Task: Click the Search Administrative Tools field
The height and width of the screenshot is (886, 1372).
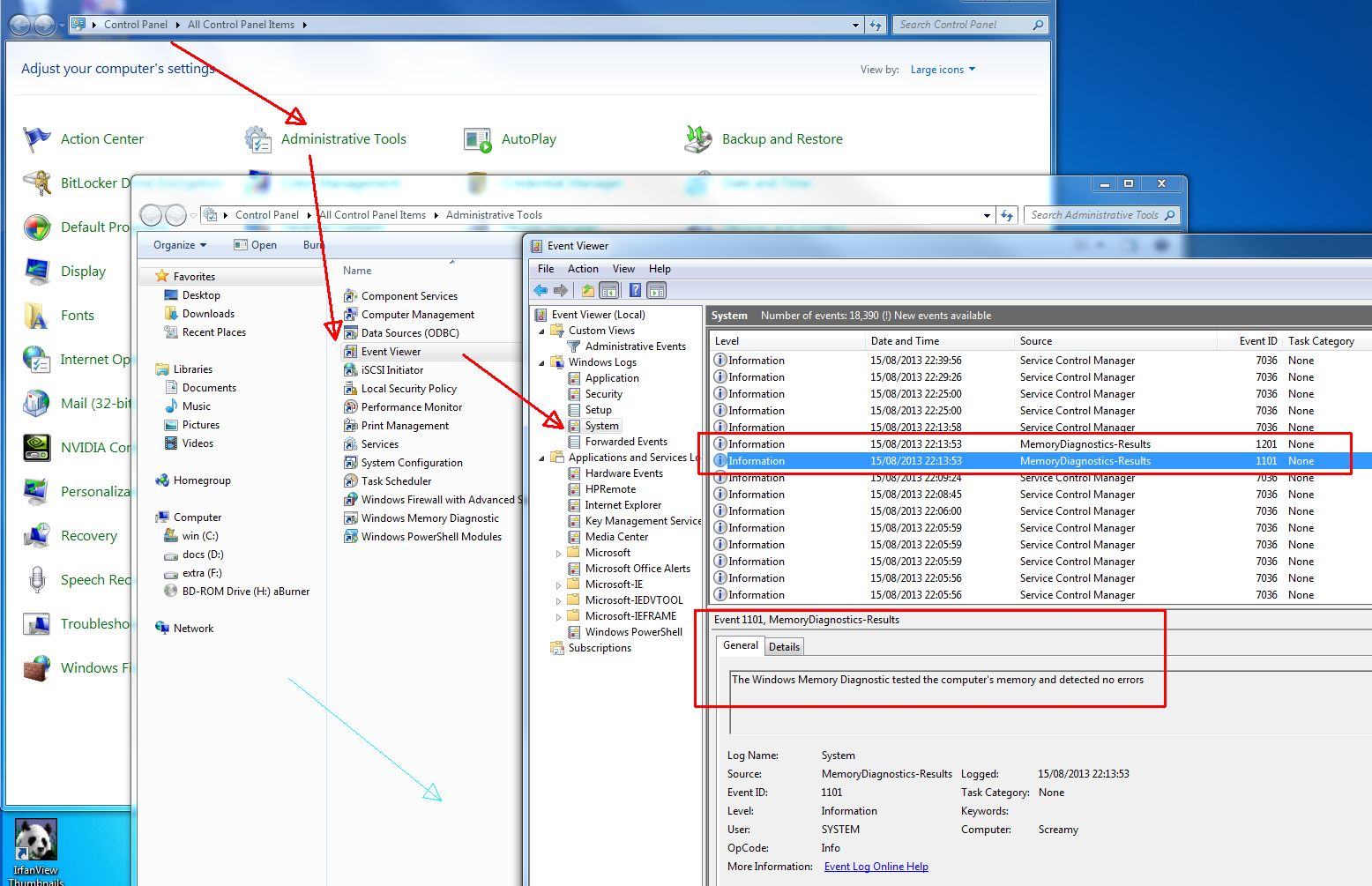Action: click(1100, 215)
